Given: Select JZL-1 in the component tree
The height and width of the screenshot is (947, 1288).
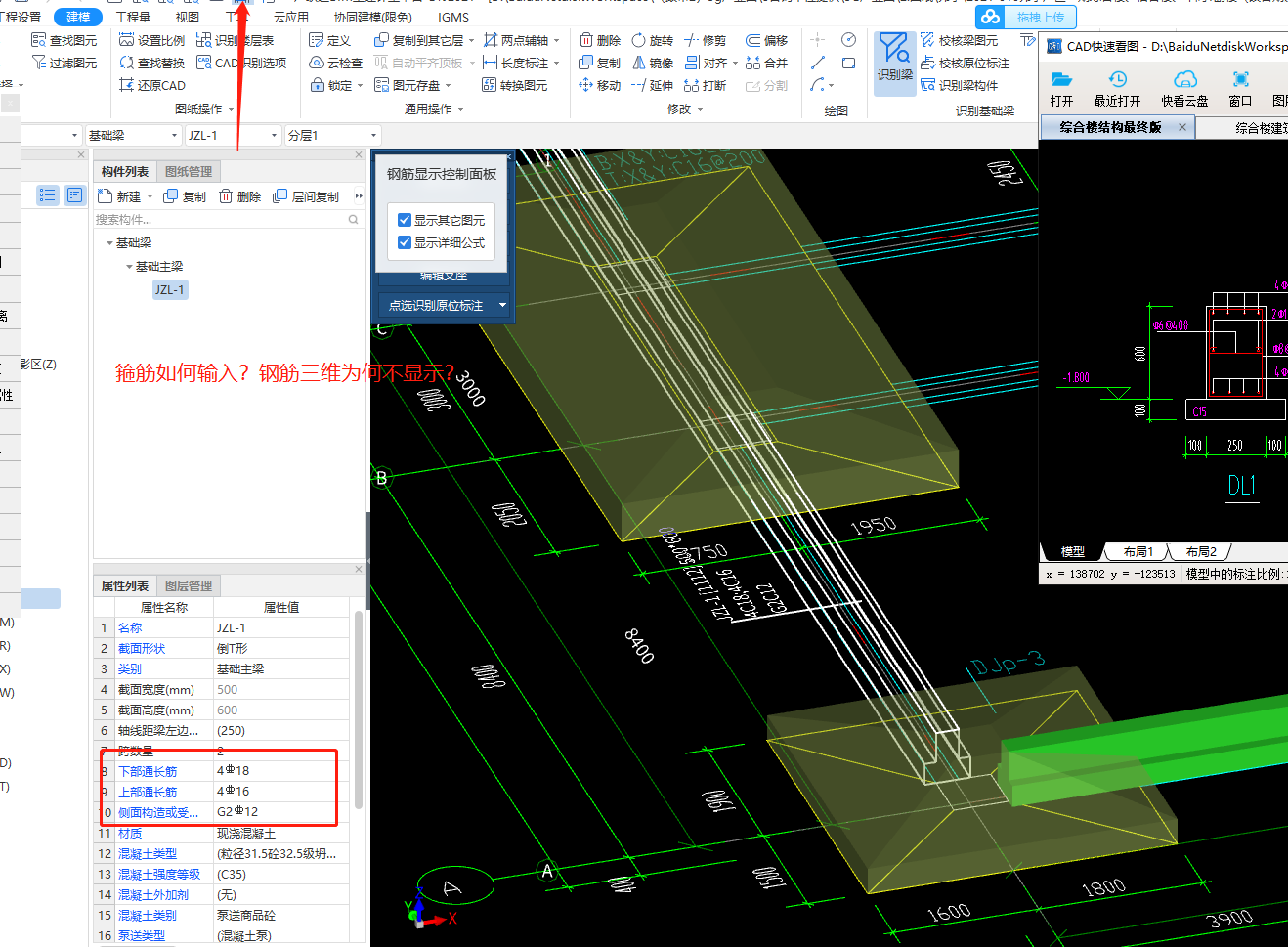Looking at the screenshot, I should point(169,289).
